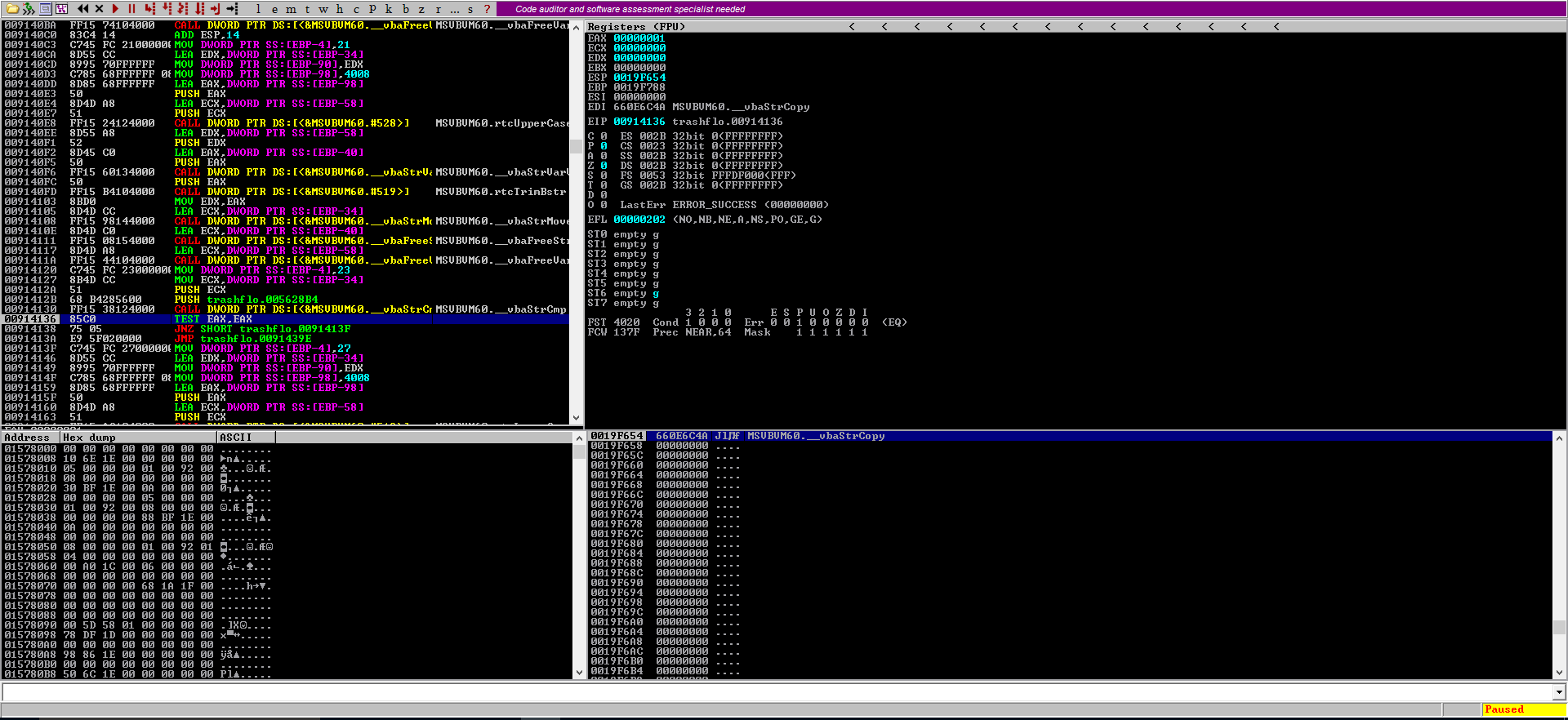Close the debugged program with X icon
This screenshot has height=720, width=1568.
pyautogui.click(x=99, y=9)
